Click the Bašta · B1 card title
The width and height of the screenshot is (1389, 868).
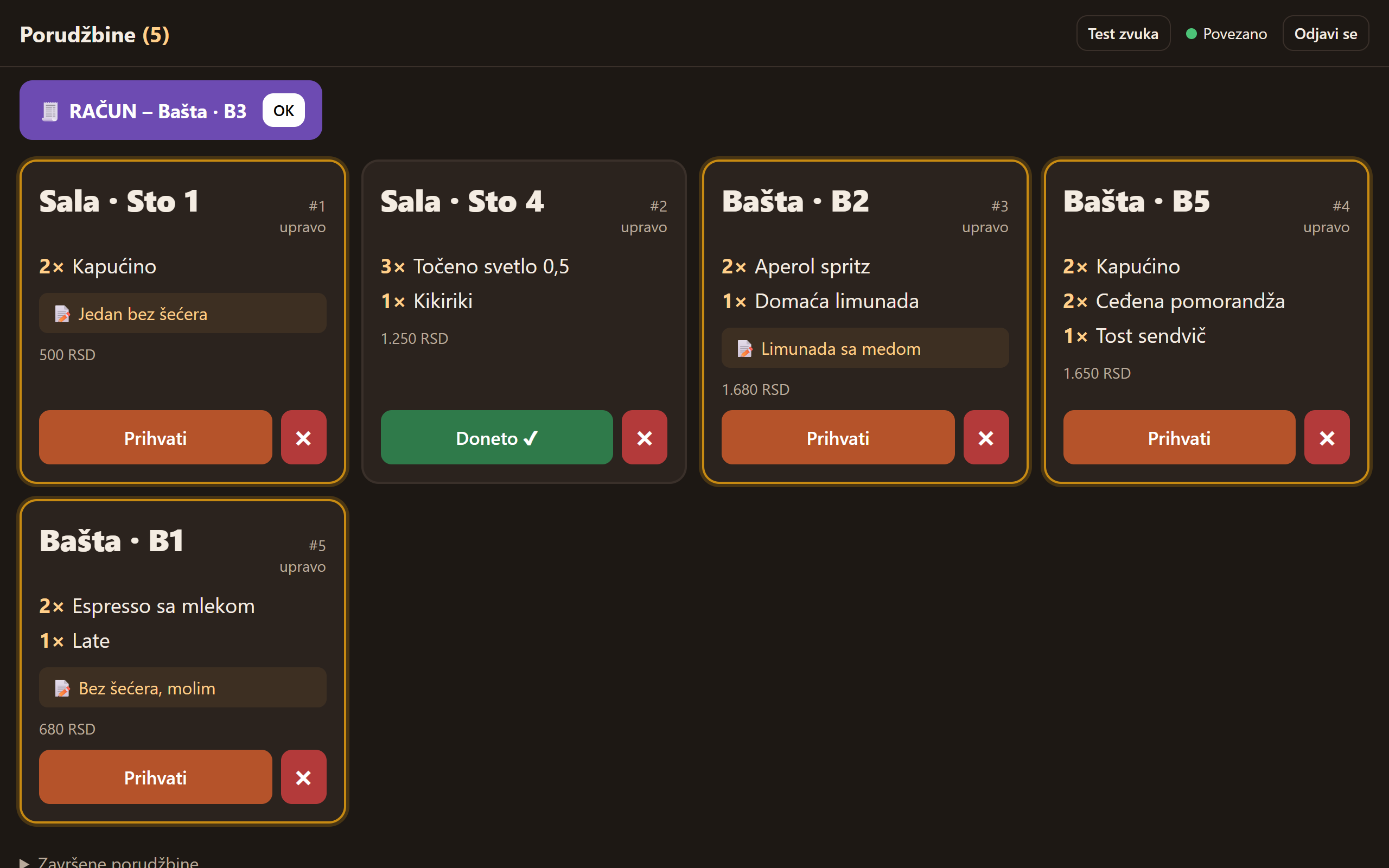[x=111, y=541]
